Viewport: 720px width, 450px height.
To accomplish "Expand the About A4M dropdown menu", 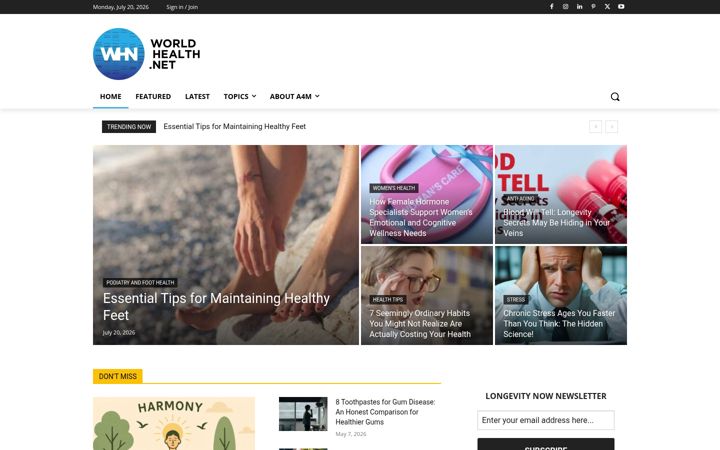I will coord(294,96).
